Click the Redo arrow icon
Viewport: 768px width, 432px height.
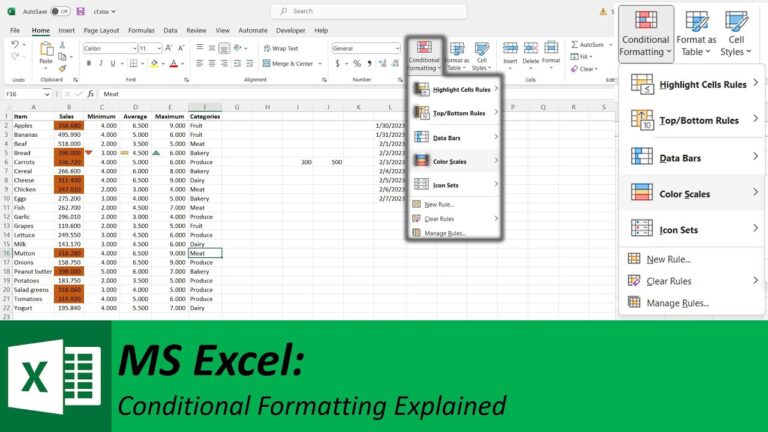coord(15,56)
